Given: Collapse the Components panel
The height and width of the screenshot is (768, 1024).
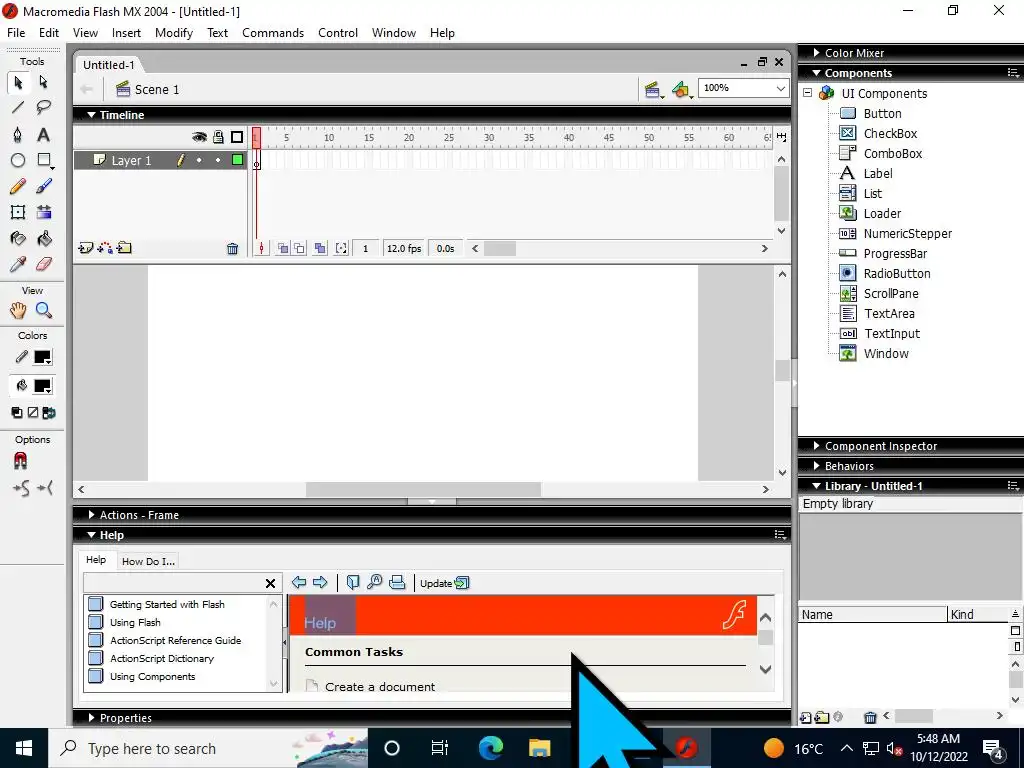Looking at the screenshot, I should [x=816, y=72].
